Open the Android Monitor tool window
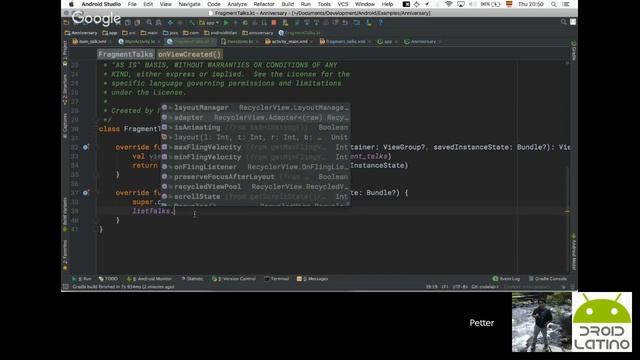This screenshot has height=360, width=640. click(x=149, y=279)
